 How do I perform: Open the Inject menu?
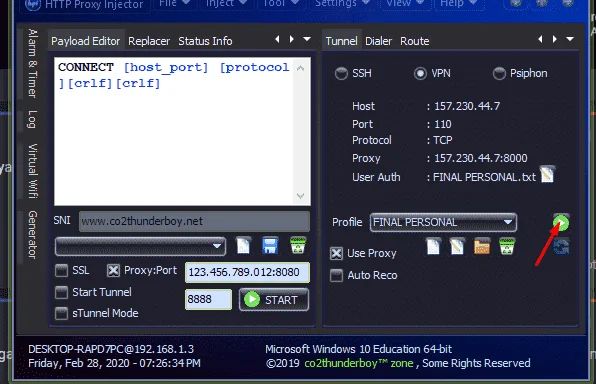point(226,4)
